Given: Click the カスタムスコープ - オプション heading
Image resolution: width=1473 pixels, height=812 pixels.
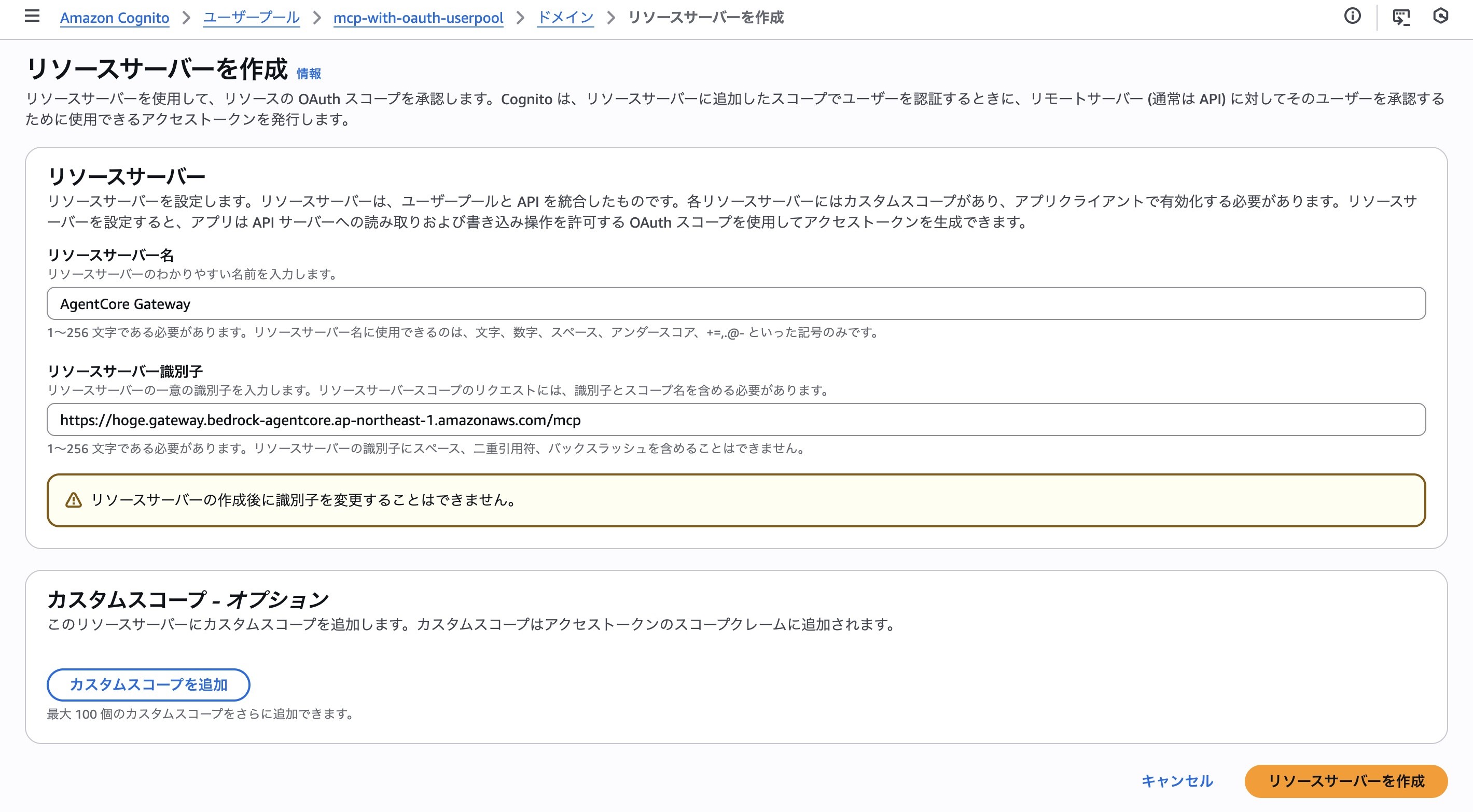Looking at the screenshot, I should point(188,599).
